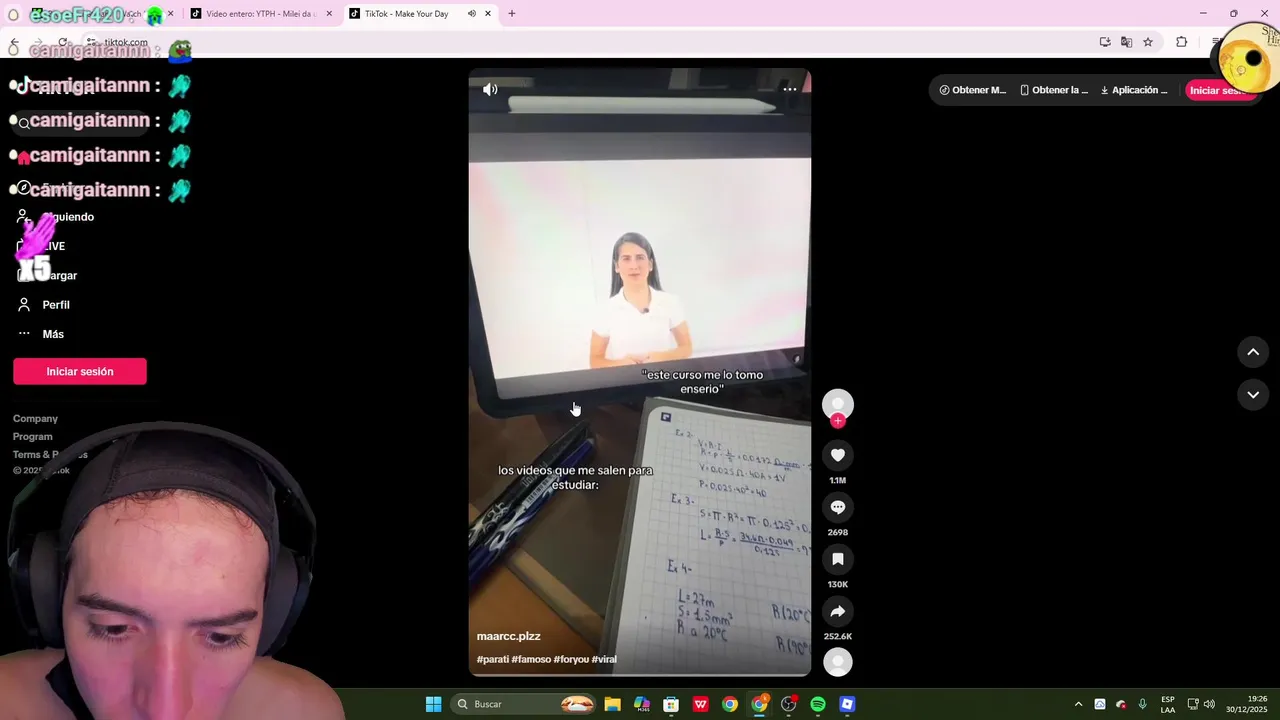Image resolution: width=1280 pixels, height=720 pixels.
Task: Click Iniciar sesión in the top bar
Action: coord(1220,90)
